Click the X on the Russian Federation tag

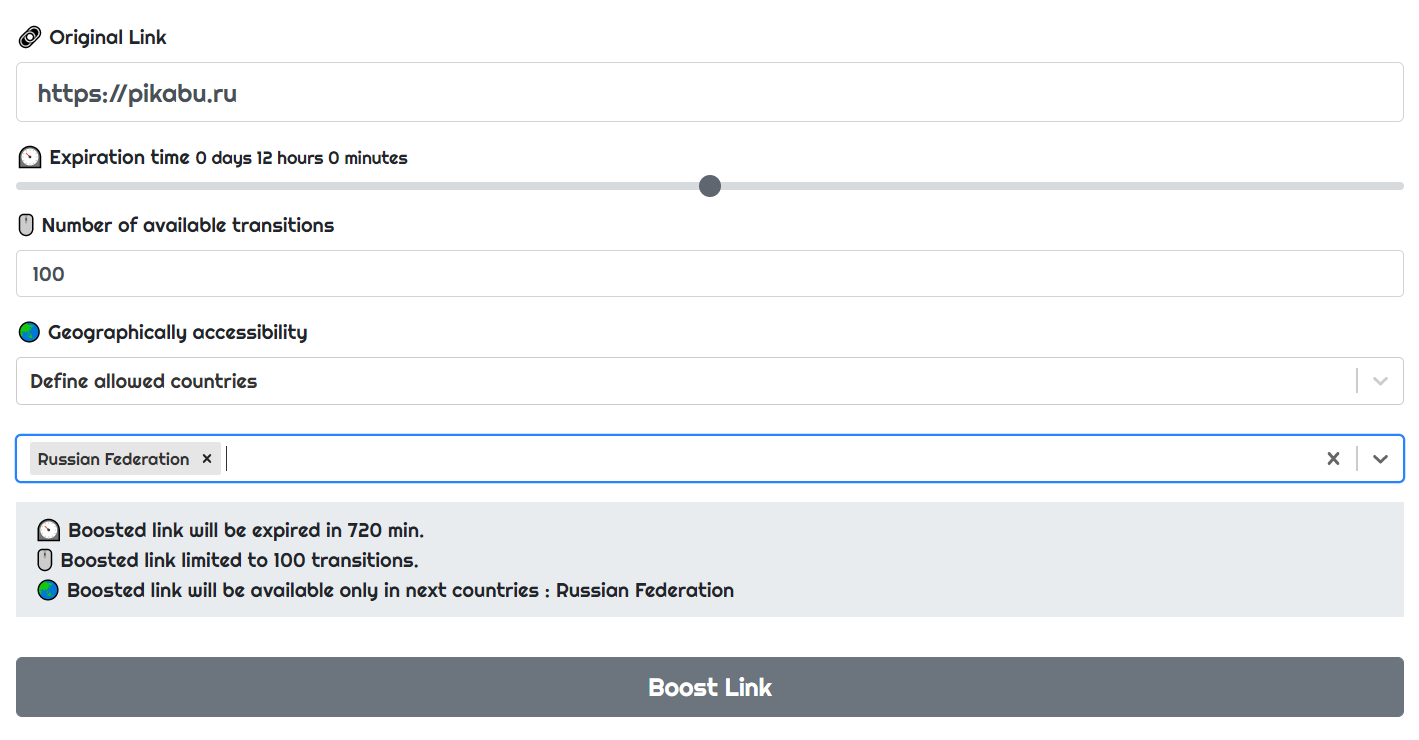pos(207,458)
